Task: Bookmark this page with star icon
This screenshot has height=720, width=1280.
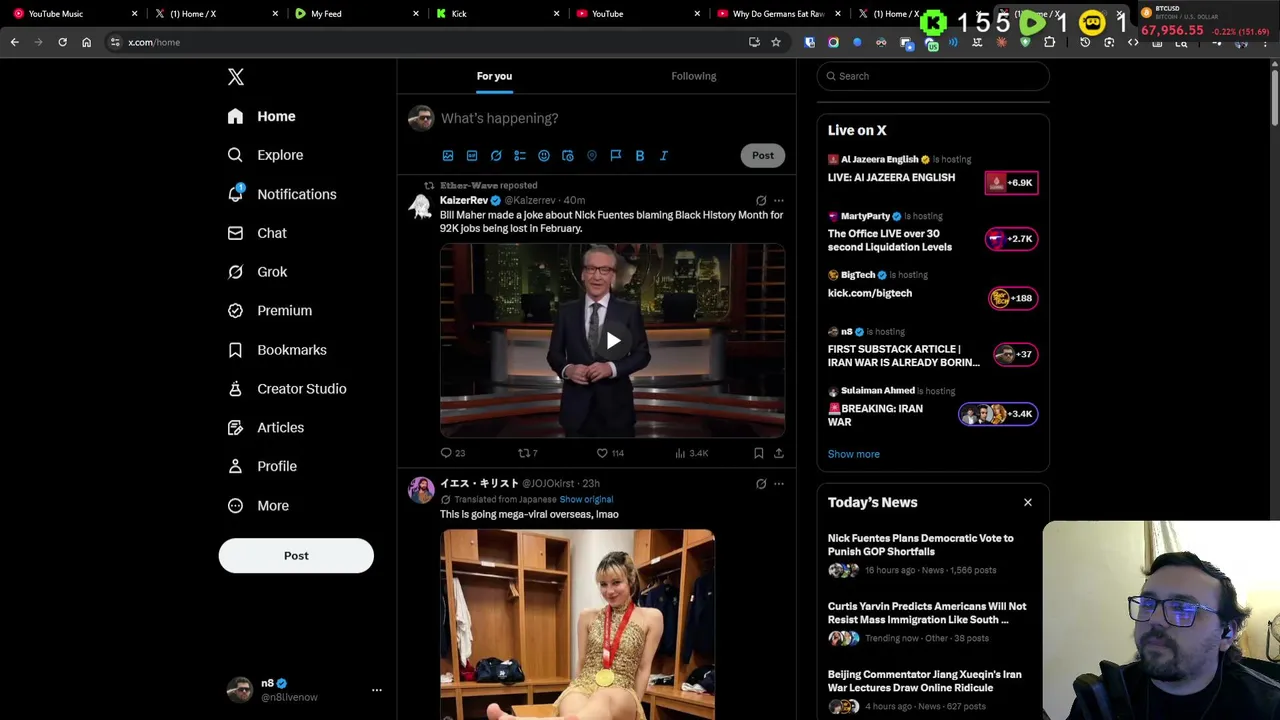Action: [x=775, y=42]
